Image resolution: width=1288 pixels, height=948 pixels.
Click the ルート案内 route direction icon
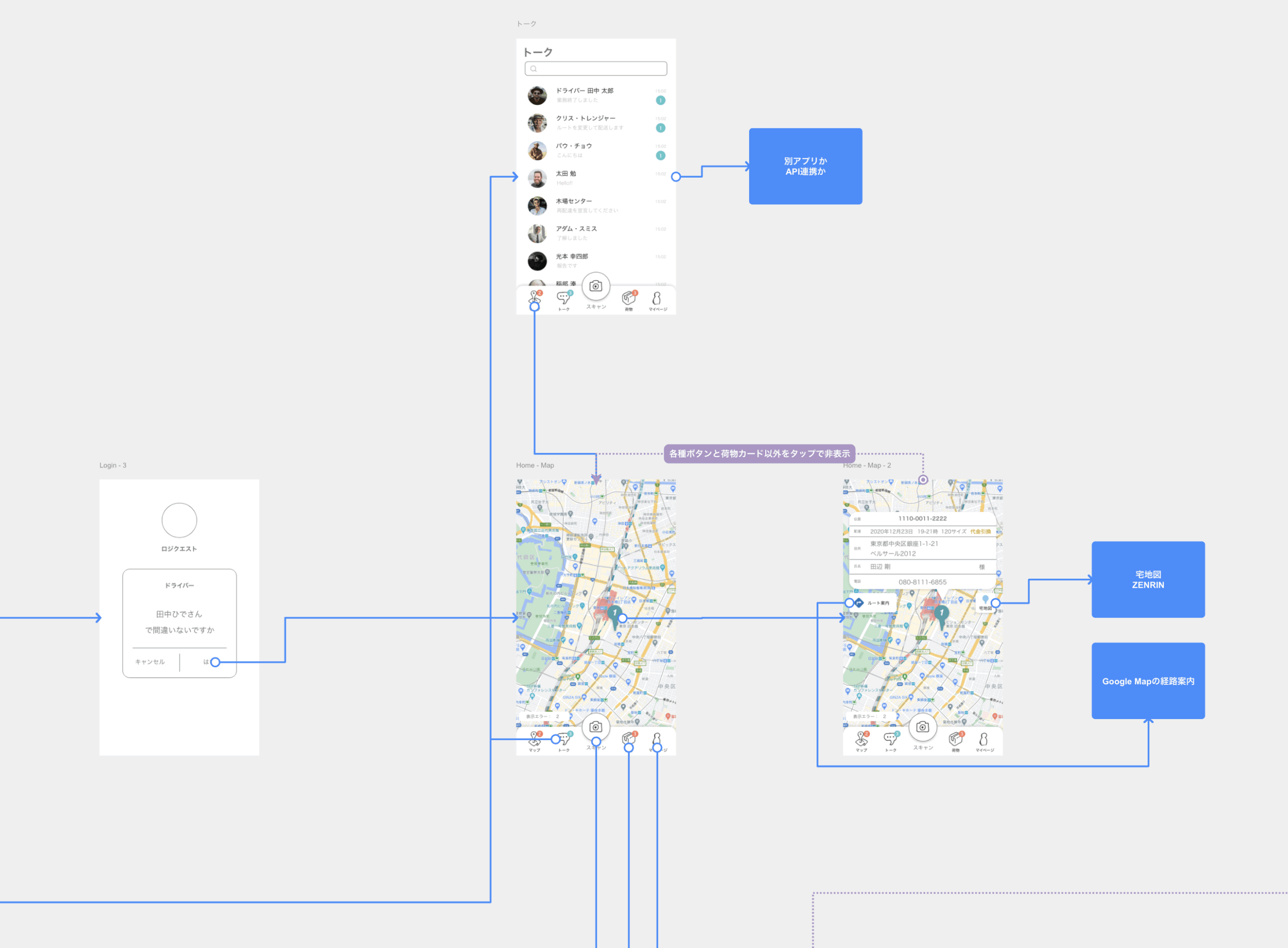click(x=859, y=603)
